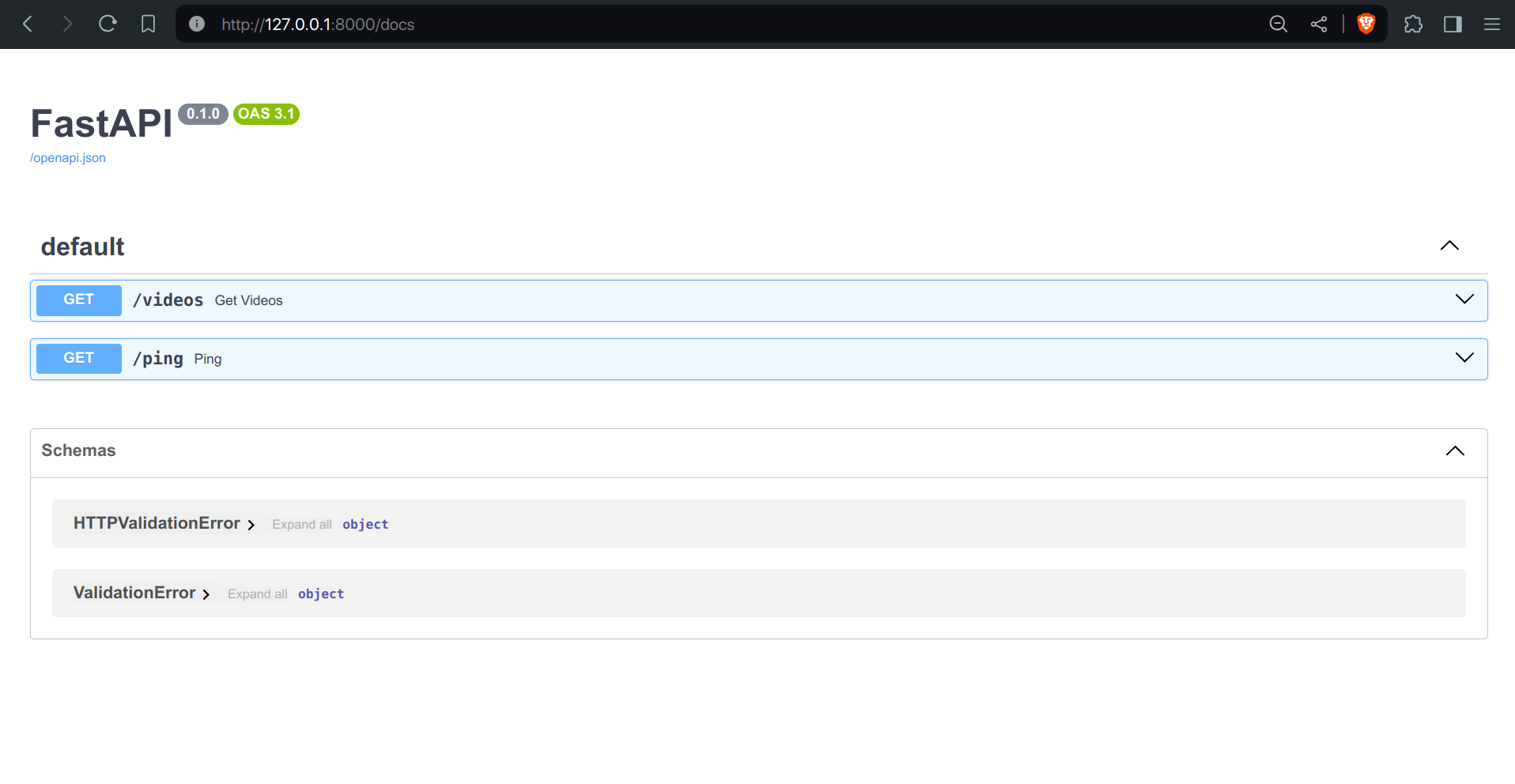Collapse the default section chevron
Screen dimensions: 1515x784
tap(1449, 246)
